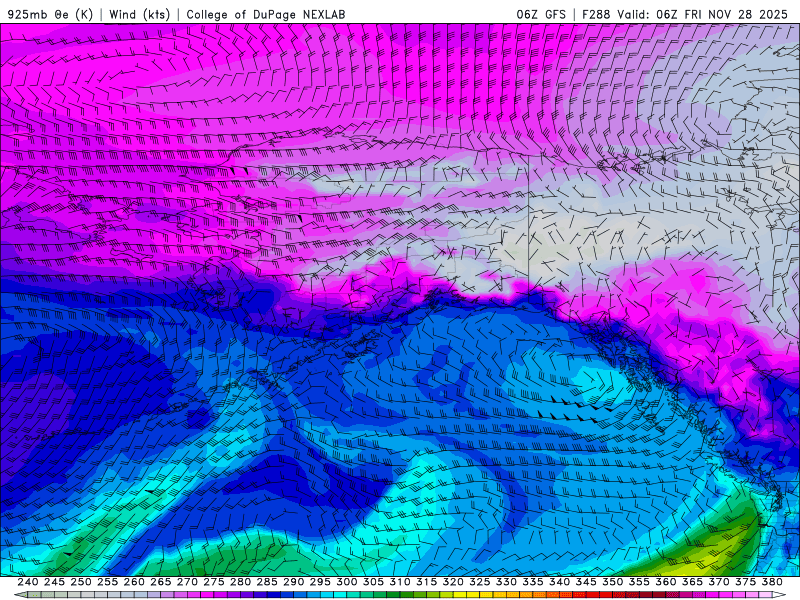Viewport: 800px width, 600px height.
Task: Click the "Valid: 06Z FRI NOV 28 2025" text
Action: (703, 14)
